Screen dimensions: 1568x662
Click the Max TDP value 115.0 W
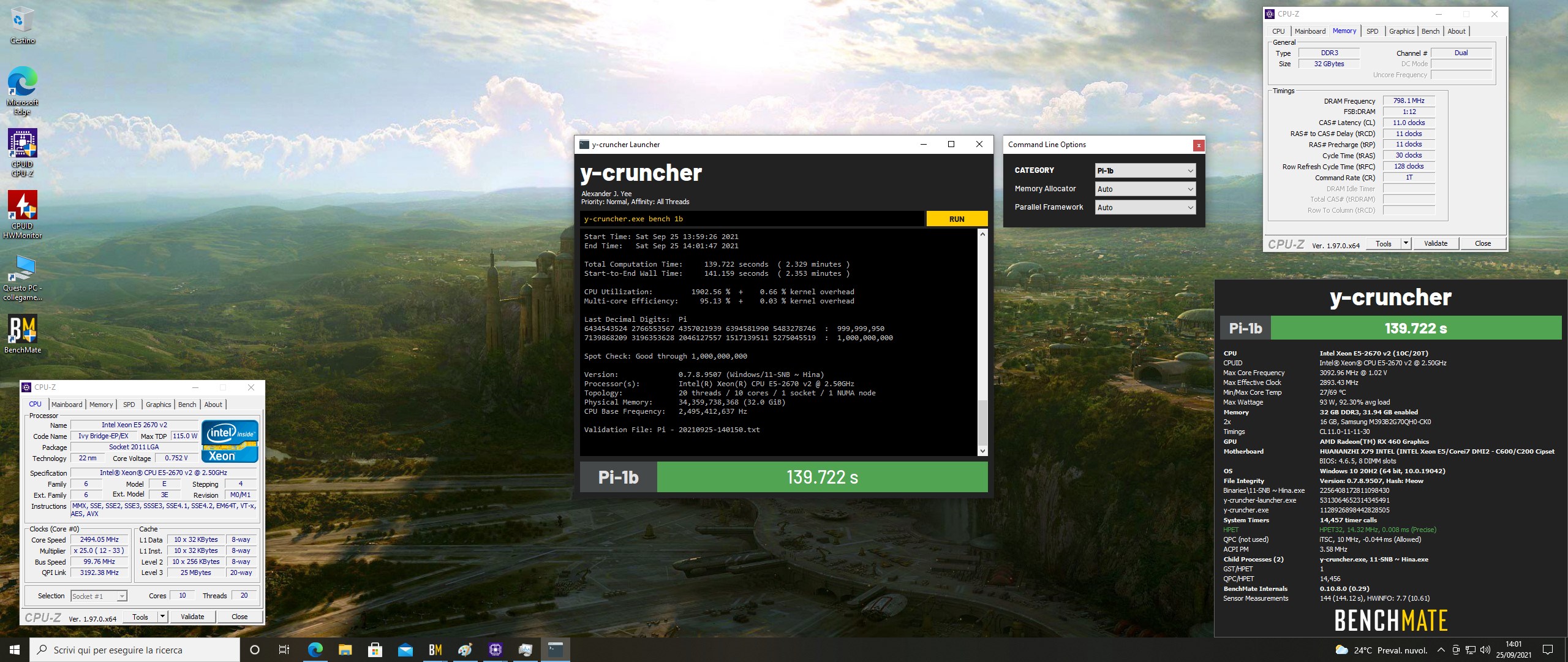[184, 436]
